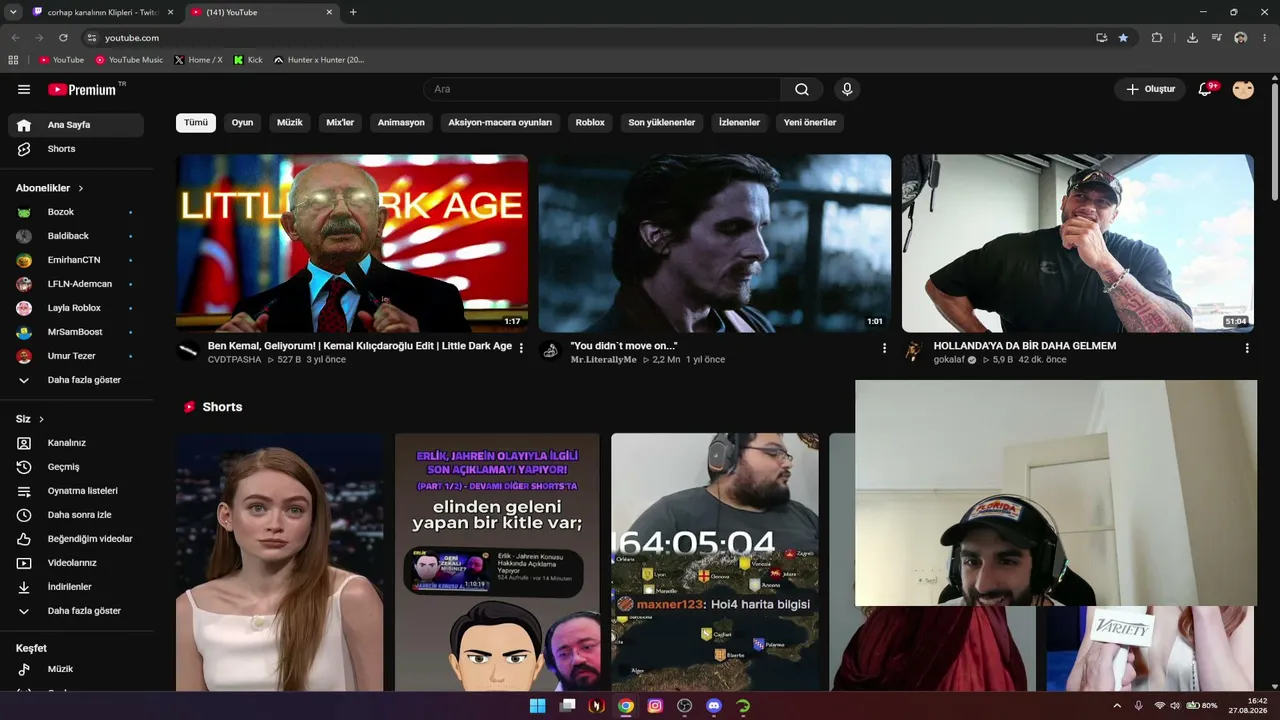
Task: Open Oynatma listeleri playlists
Action: [x=76, y=491]
